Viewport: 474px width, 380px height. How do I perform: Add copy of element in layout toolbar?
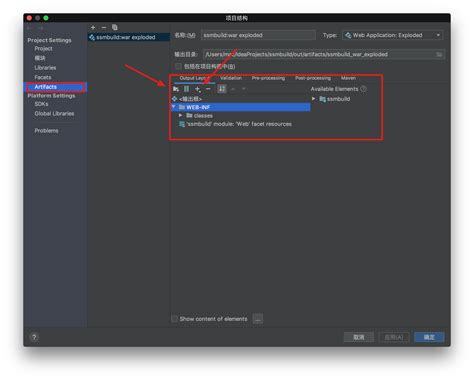(x=198, y=89)
